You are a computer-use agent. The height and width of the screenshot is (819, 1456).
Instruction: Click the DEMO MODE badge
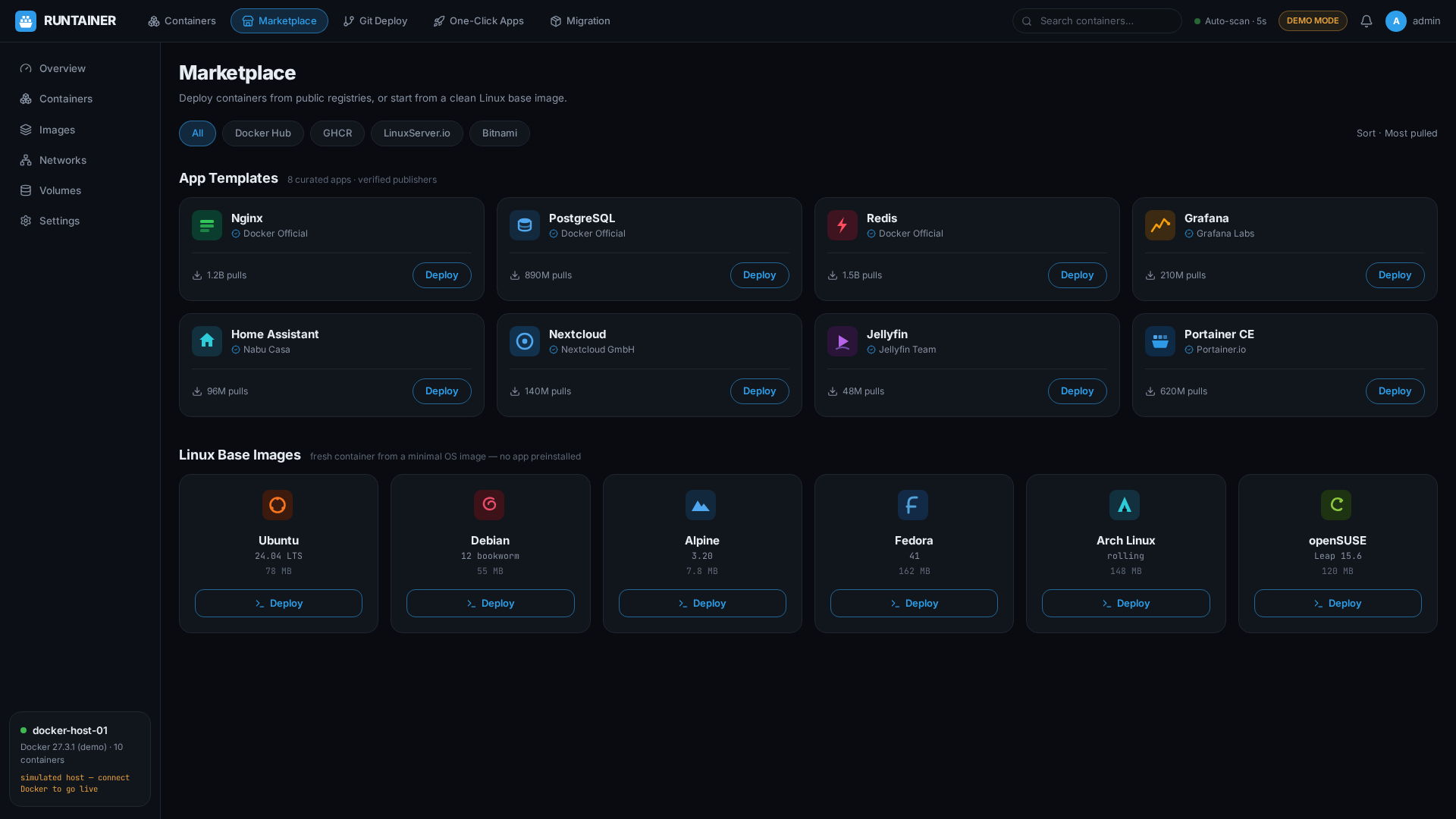pyautogui.click(x=1313, y=21)
